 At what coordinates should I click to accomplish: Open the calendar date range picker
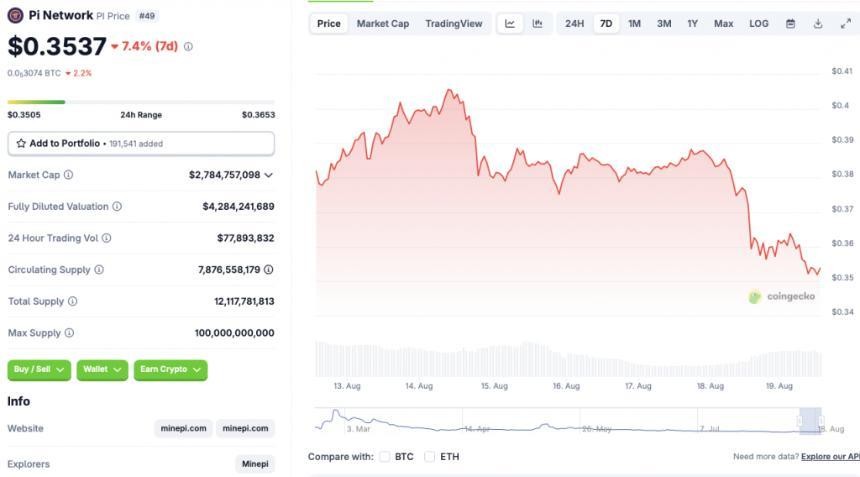pyautogui.click(x=790, y=23)
